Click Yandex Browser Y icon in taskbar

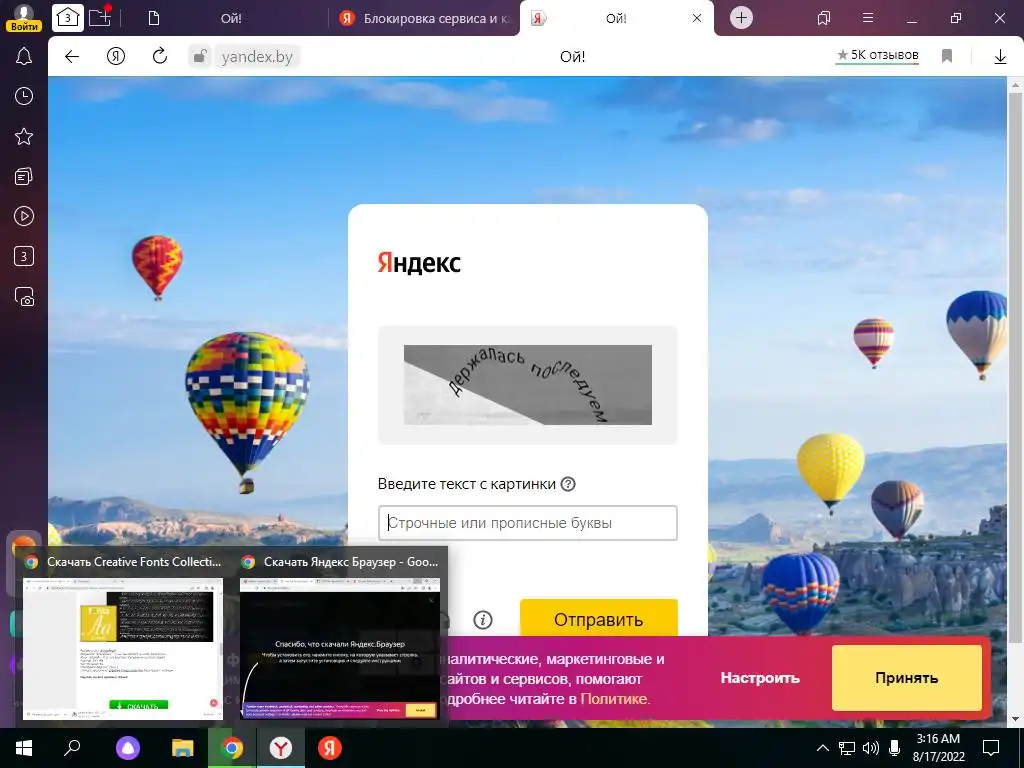tap(281, 748)
